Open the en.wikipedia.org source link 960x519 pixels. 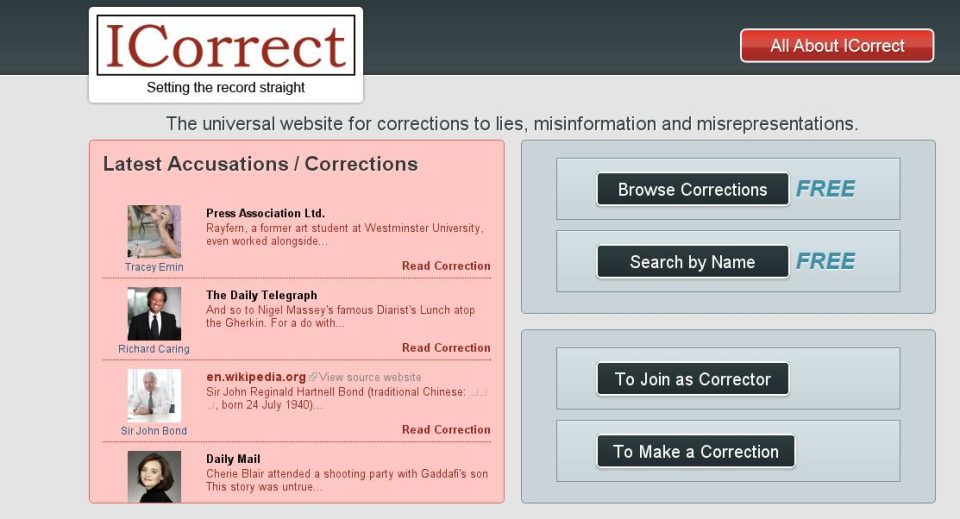(x=256, y=377)
